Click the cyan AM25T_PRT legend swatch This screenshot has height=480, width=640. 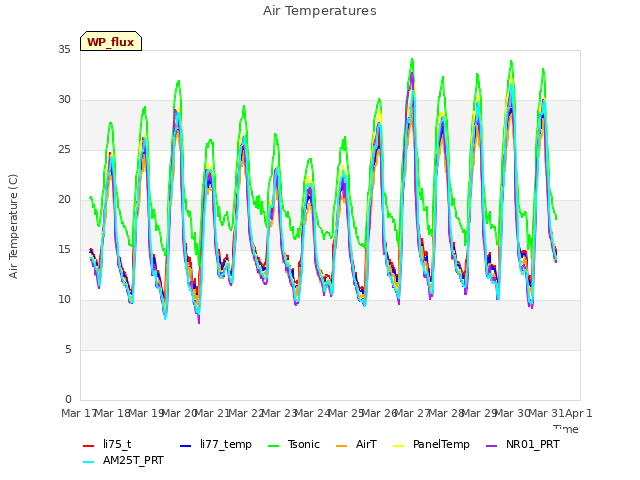pos(89,462)
